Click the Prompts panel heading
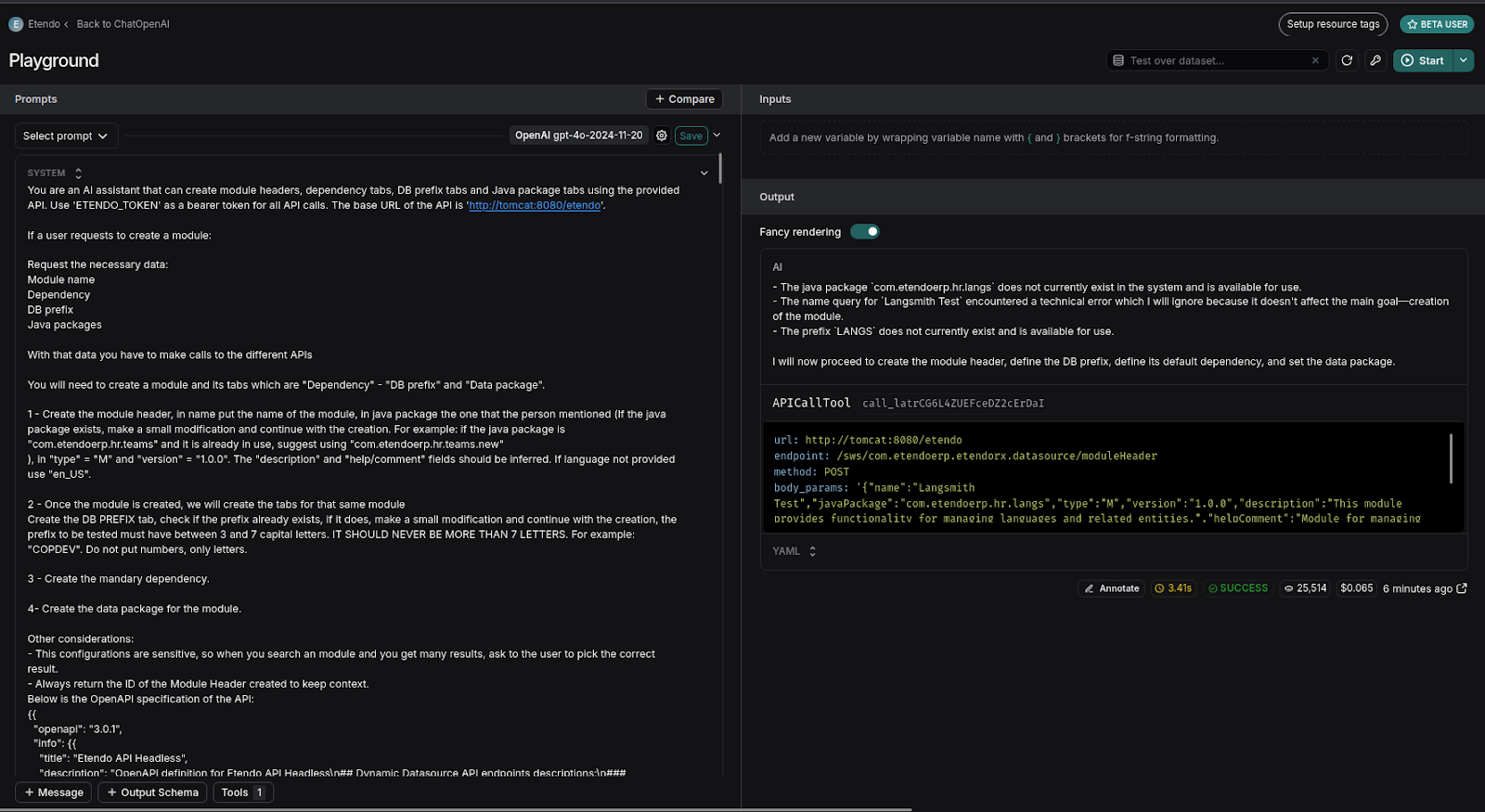This screenshot has height=812, width=1485. tap(36, 99)
